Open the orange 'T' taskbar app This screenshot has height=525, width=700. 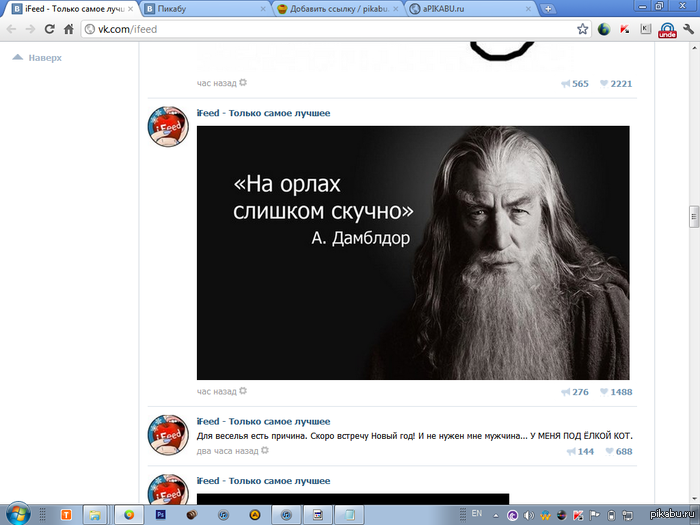point(66,515)
